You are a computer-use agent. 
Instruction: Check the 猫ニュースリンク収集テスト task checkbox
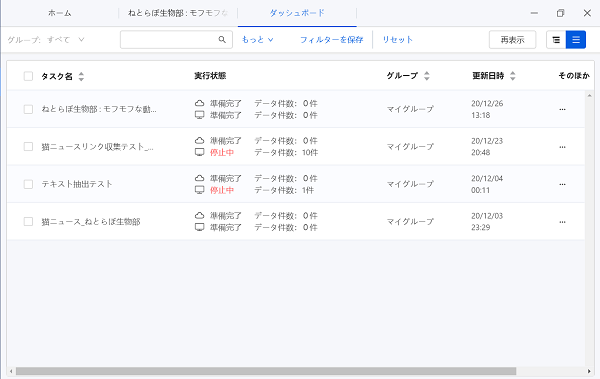(28, 147)
